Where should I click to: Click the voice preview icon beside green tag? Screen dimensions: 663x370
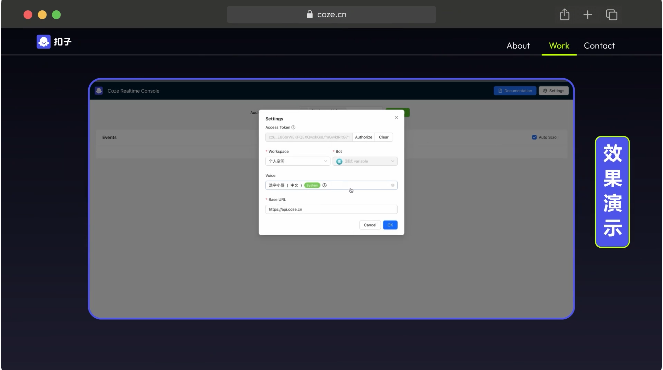(324, 185)
